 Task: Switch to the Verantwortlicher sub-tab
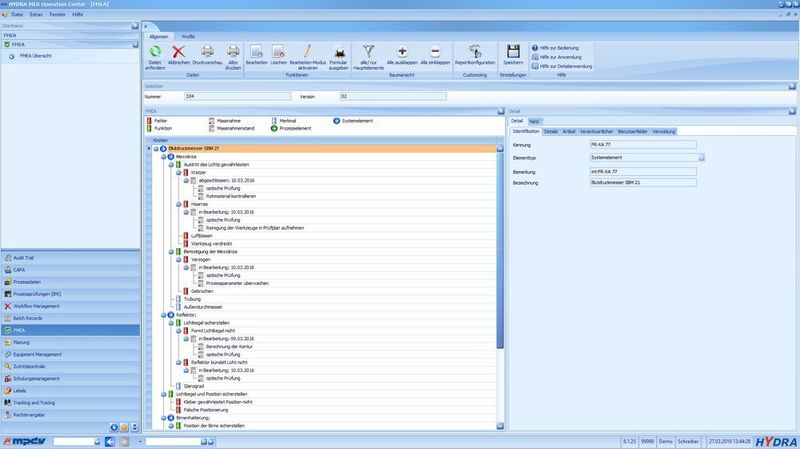pyautogui.click(x=596, y=132)
